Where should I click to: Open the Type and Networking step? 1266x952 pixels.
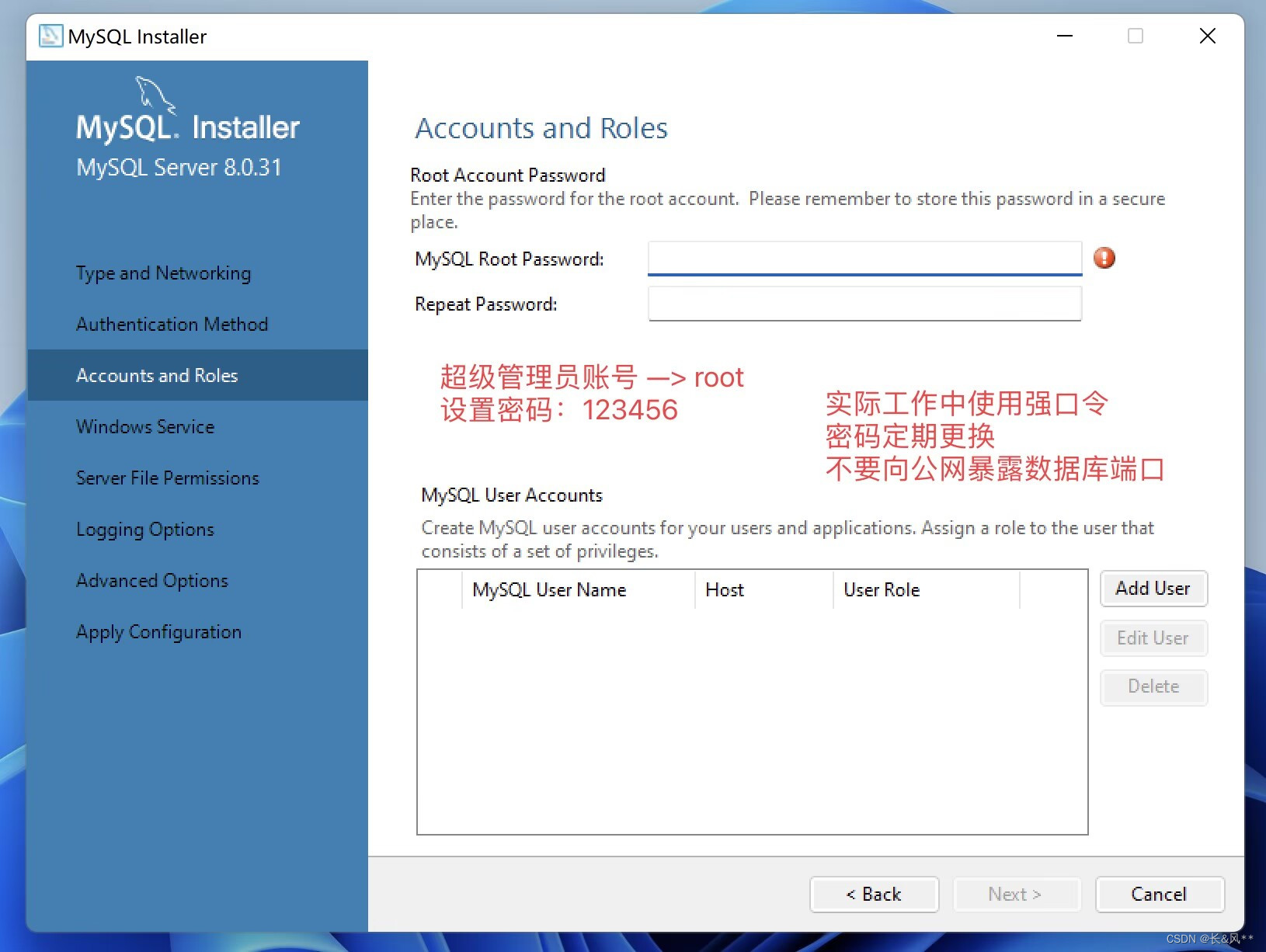click(164, 273)
